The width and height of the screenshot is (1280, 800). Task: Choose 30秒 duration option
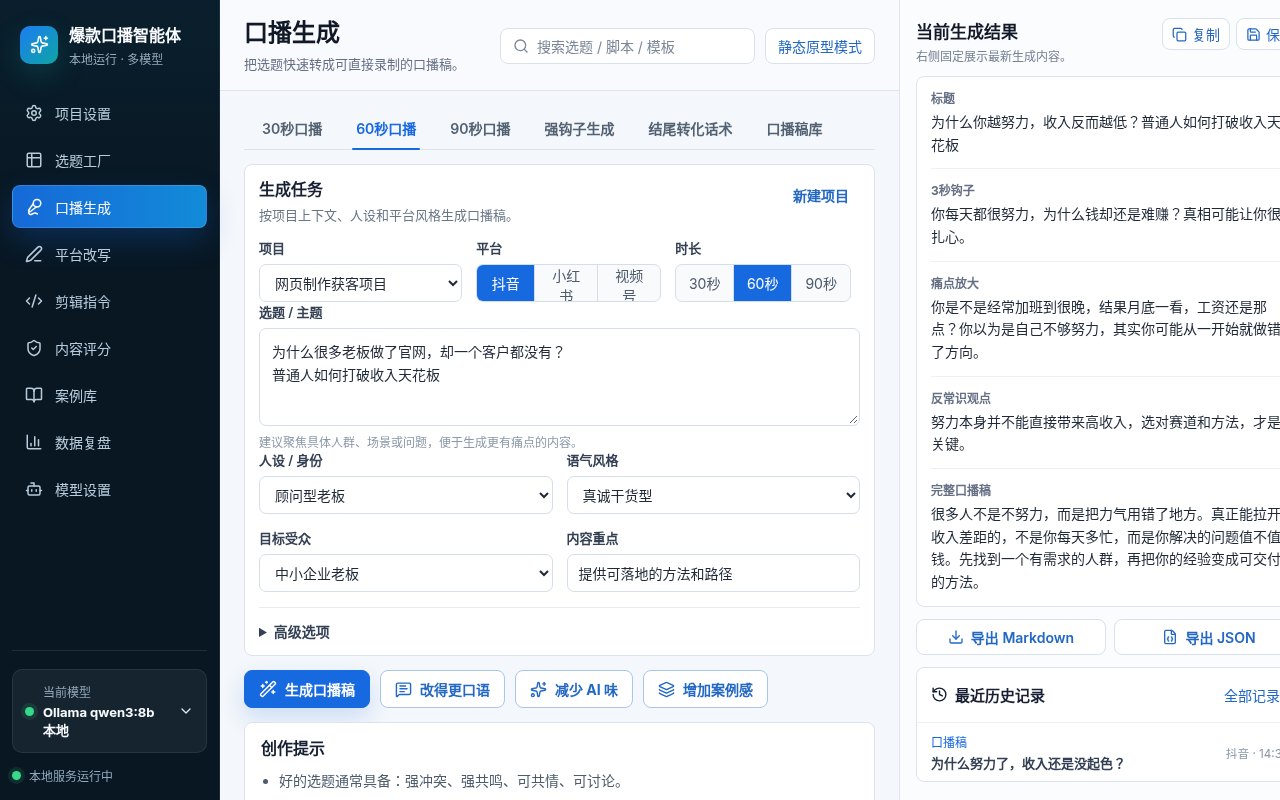(x=705, y=283)
